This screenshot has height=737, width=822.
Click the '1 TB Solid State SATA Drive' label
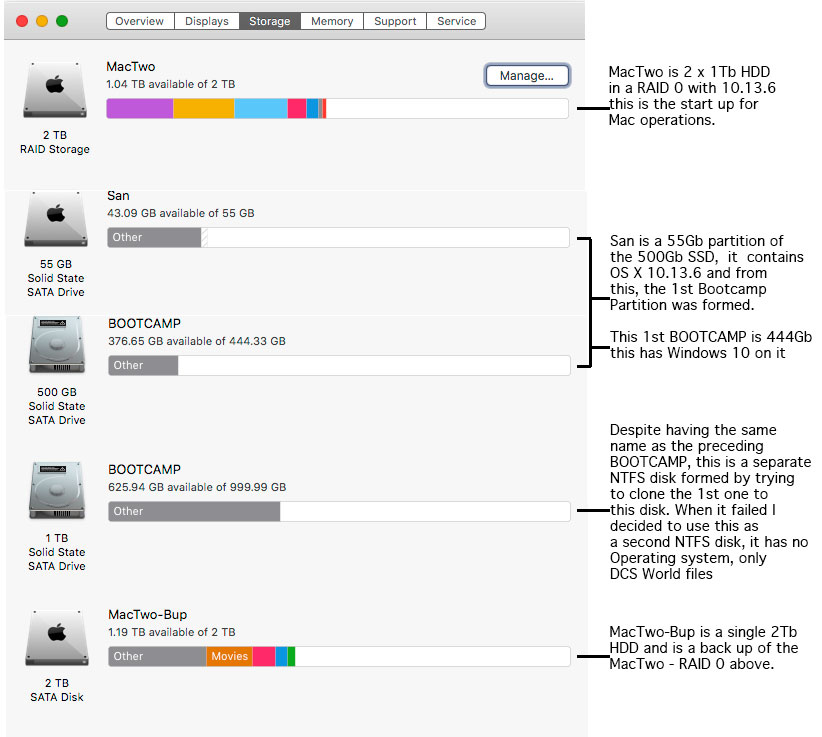(57, 552)
